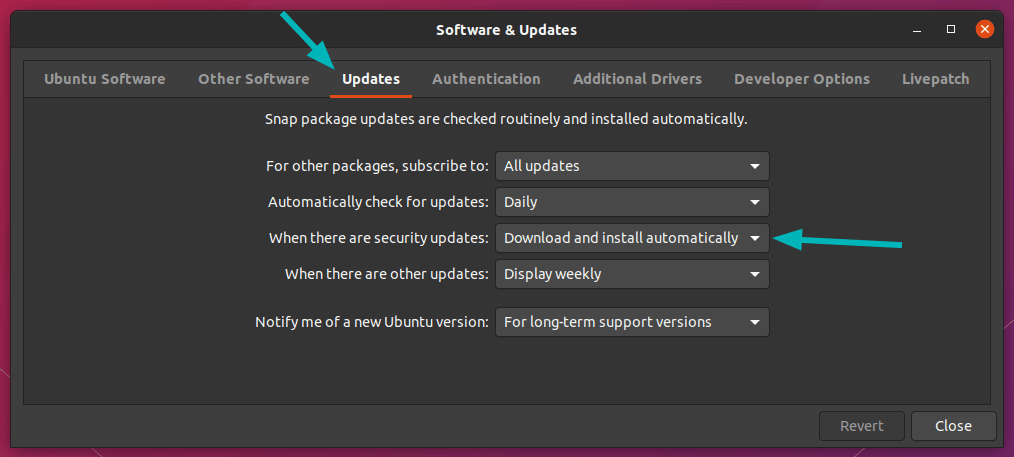
Task: Switch to Developer Options tab
Action: click(801, 79)
